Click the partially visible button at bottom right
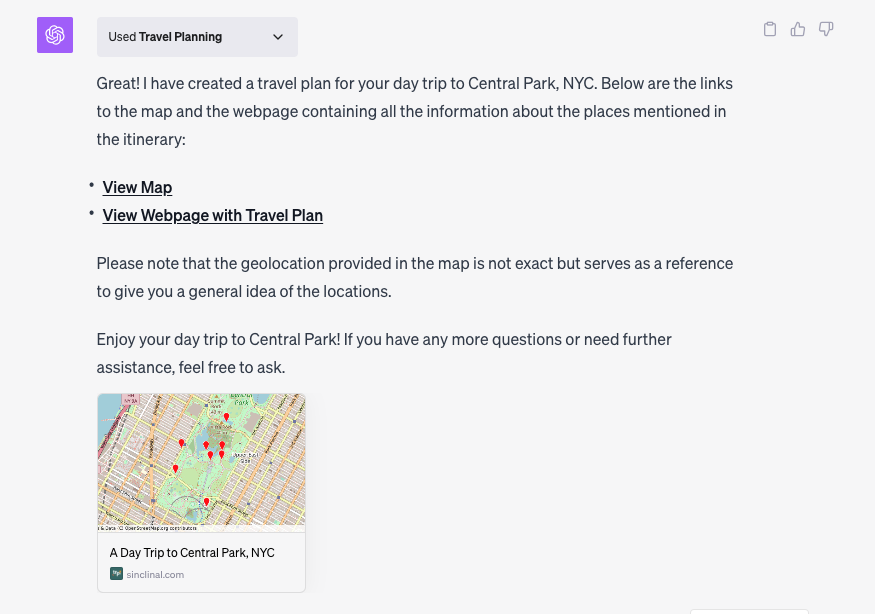 (x=749, y=612)
